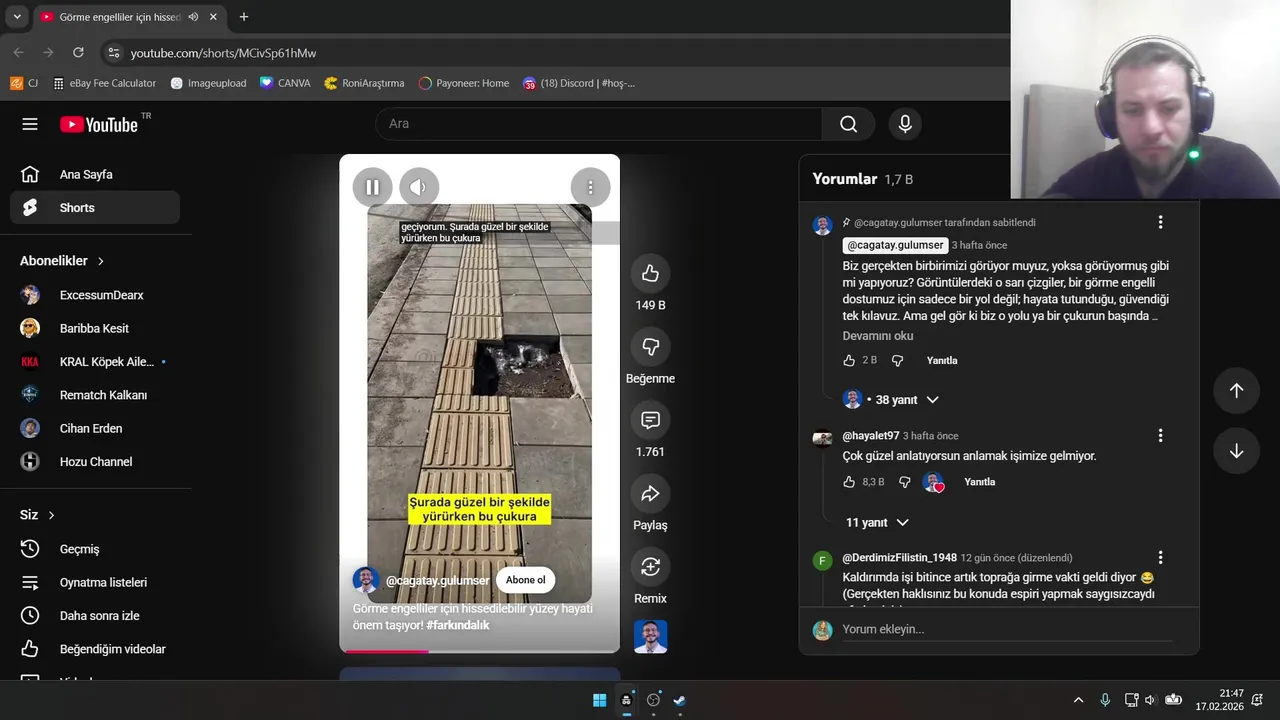The width and height of the screenshot is (1280, 720).
Task: Click Yanıtla under the pinned comment
Action: (942, 360)
